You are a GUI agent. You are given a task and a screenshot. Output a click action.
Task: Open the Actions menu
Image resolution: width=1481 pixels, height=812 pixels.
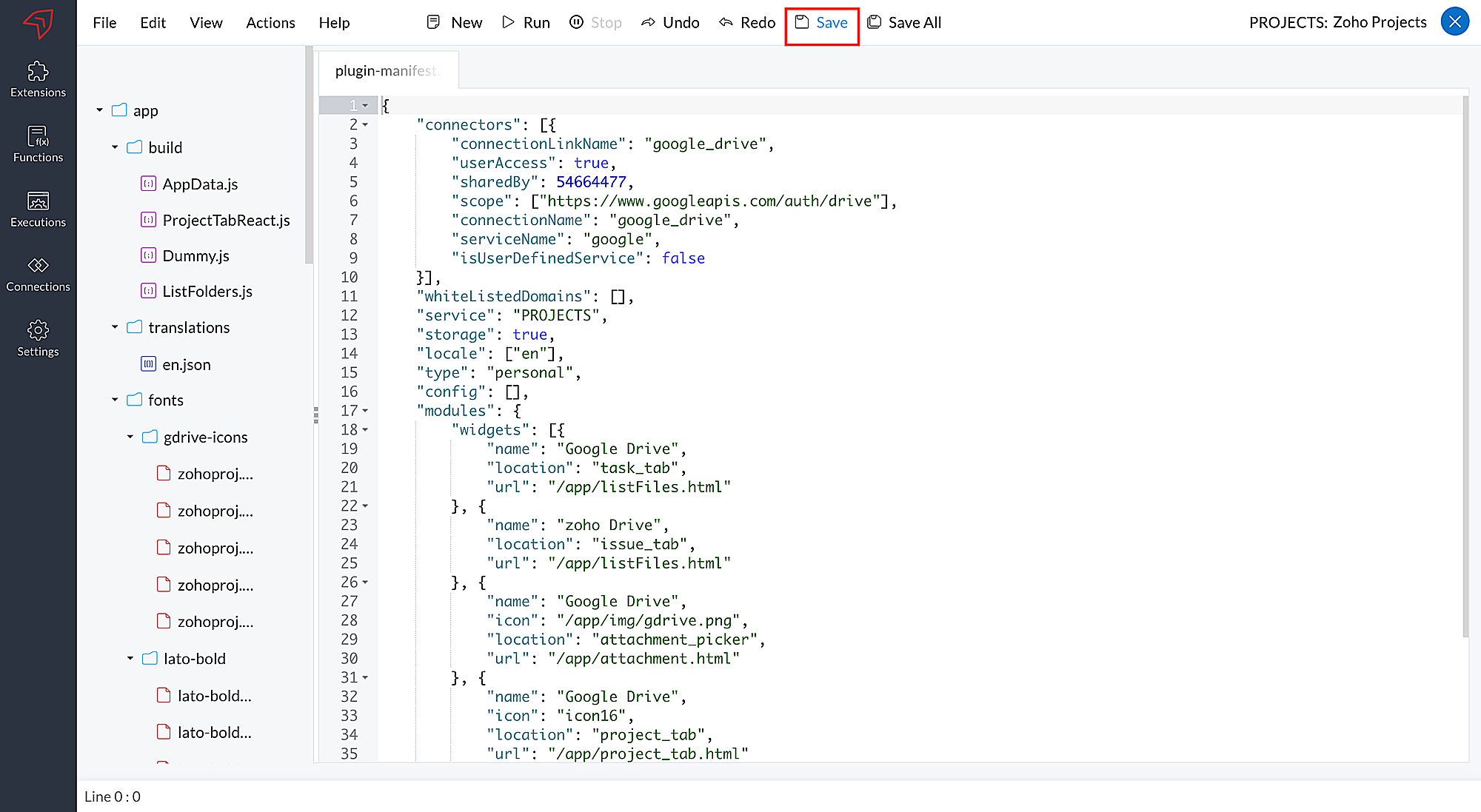[x=270, y=23]
